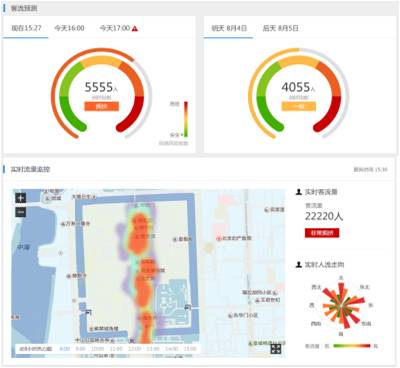Open fullscreen map view icon
Screen dimensions: 400x368
click(x=276, y=349)
